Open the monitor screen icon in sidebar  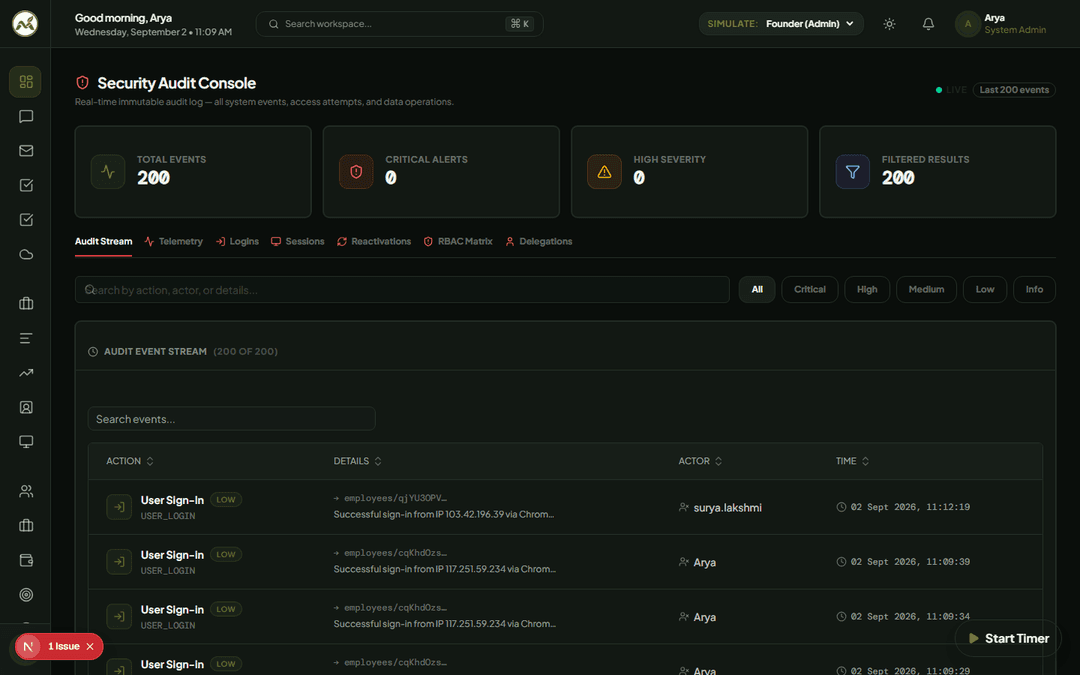click(25, 442)
